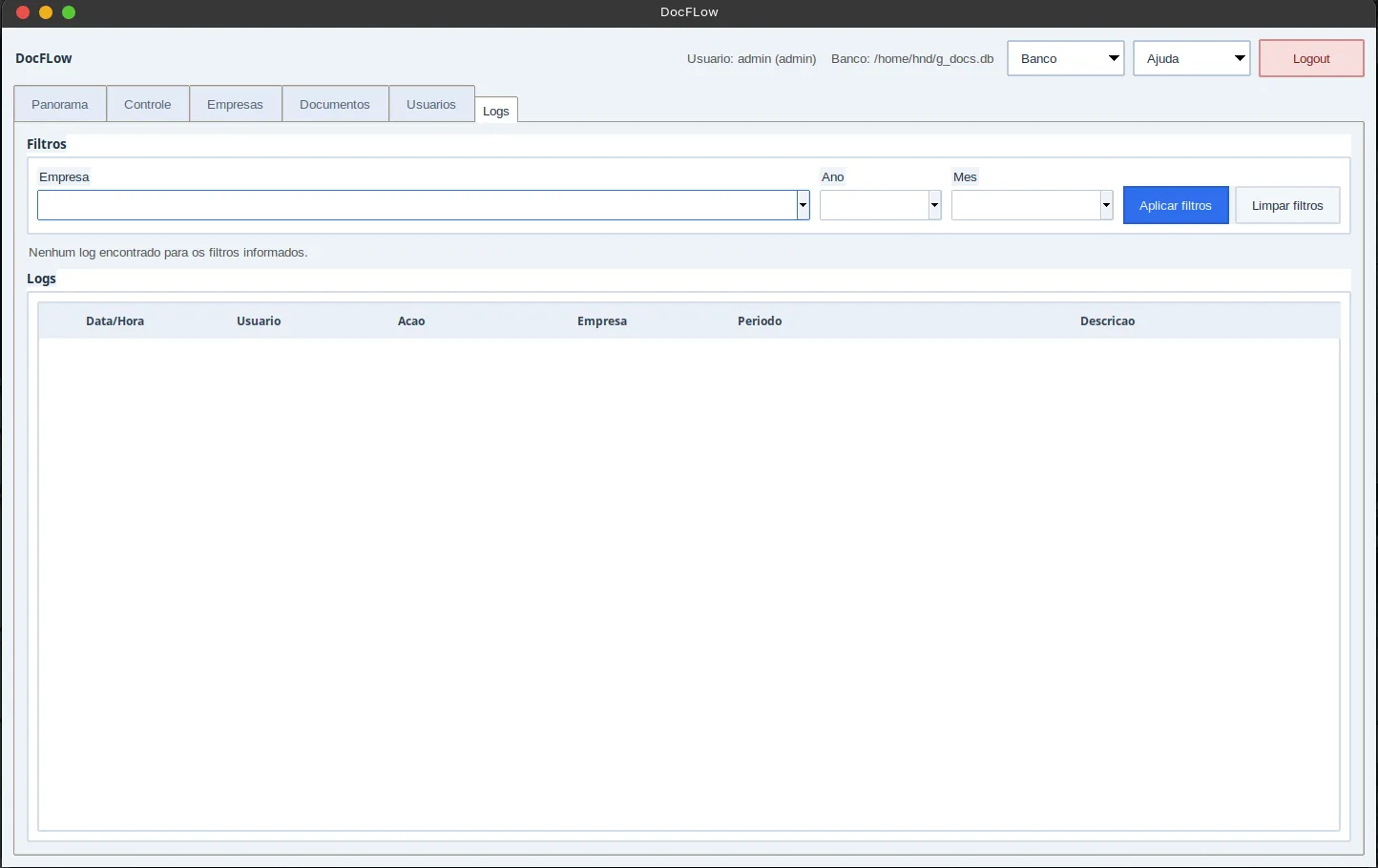This screenshot has height=868, width=1378.
Task: Sort by the Acao column header
Action: click(x=411, y=320)
